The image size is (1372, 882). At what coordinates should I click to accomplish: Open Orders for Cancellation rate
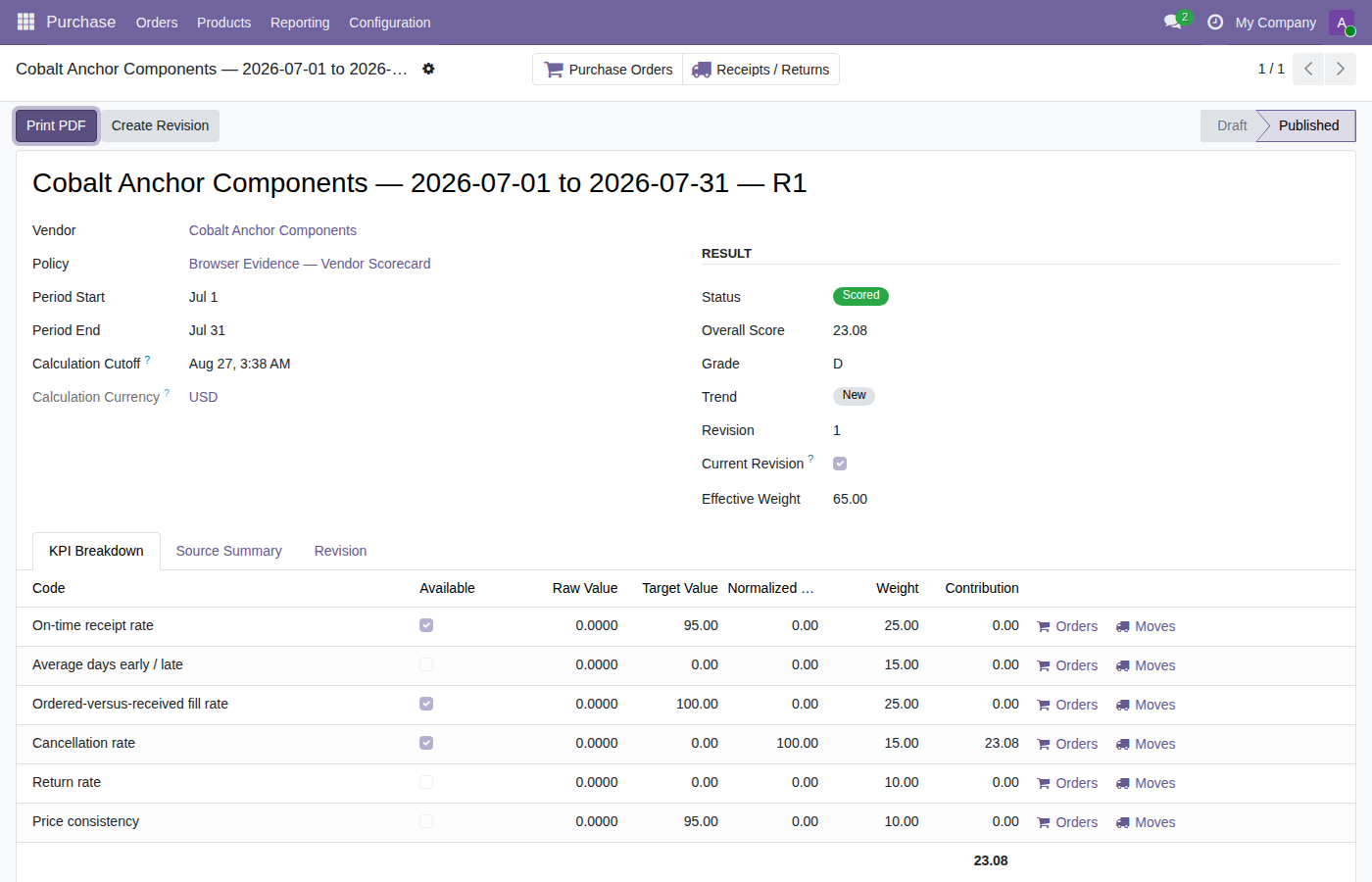(1067, 744)
